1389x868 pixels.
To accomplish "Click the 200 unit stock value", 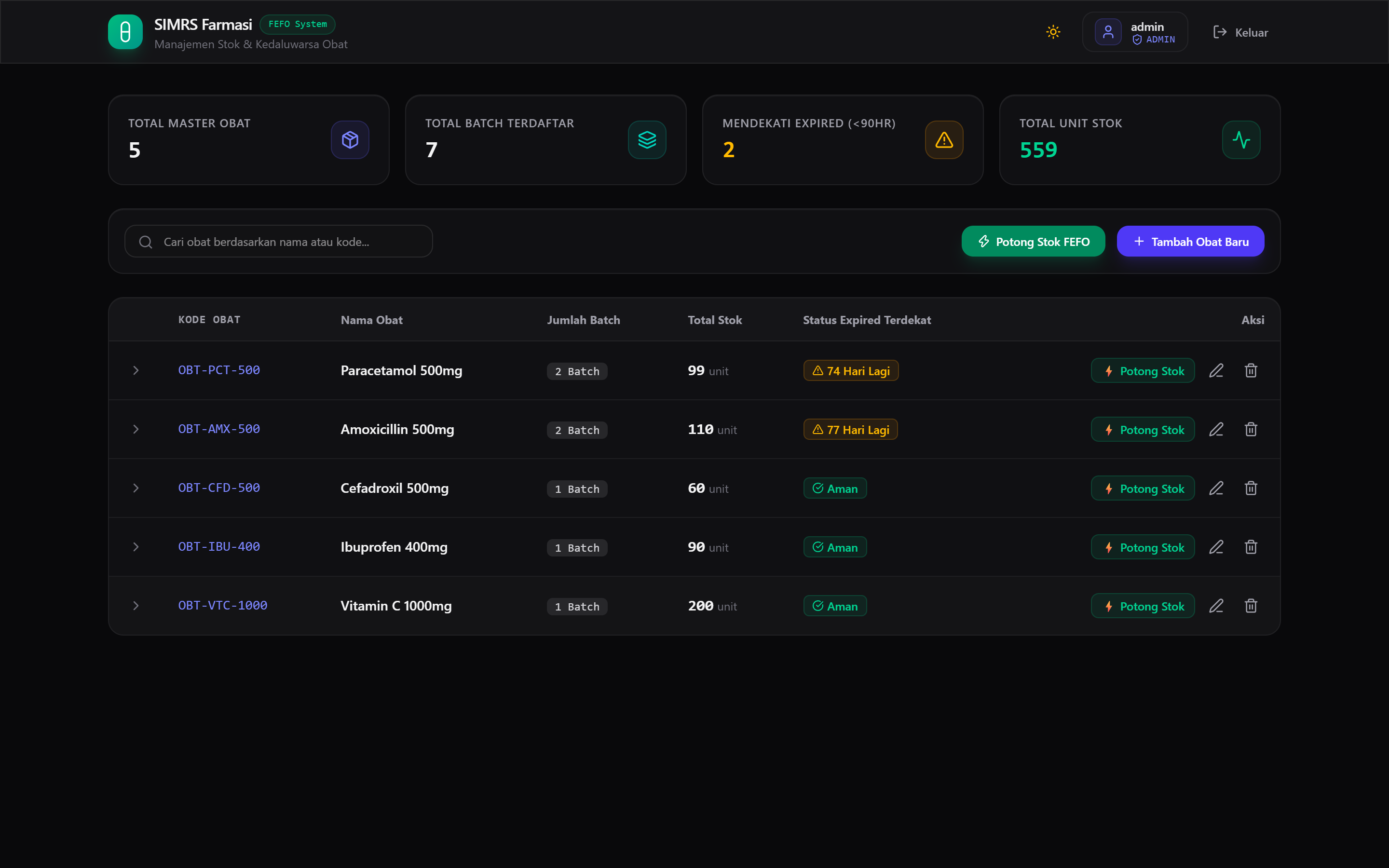I will point(712,606).
